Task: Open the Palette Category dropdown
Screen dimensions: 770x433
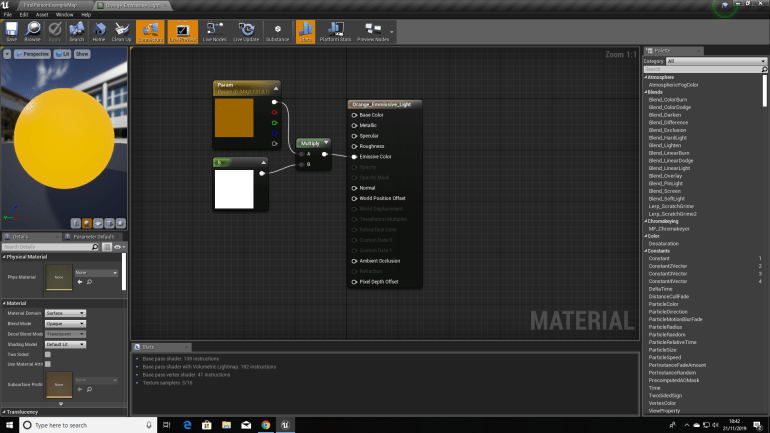Action: (x=716, y=61)
